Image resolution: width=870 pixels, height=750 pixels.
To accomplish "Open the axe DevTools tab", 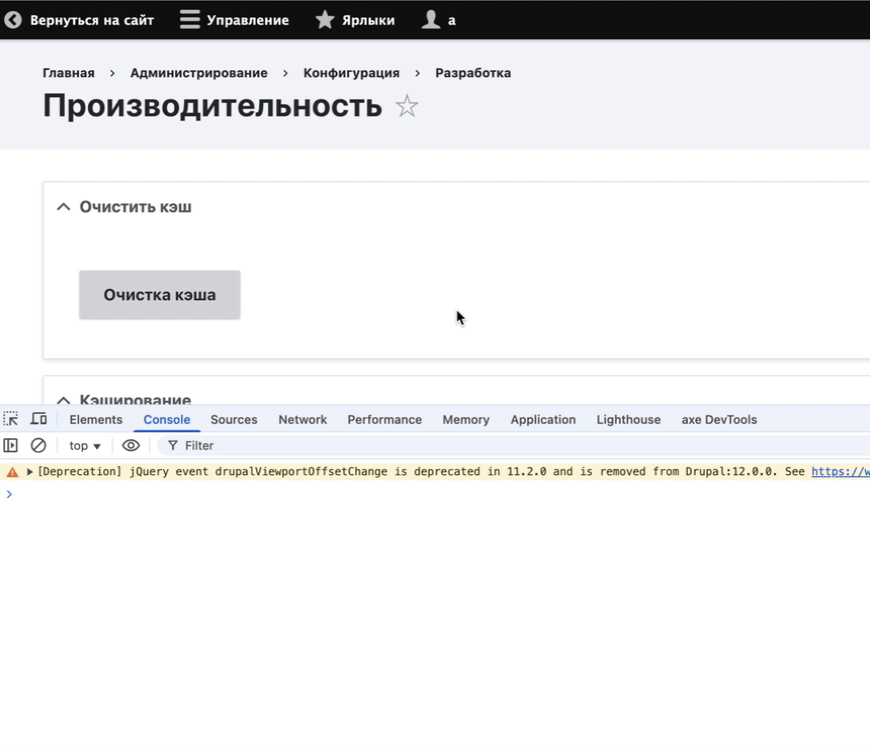I will [x=719, y=419].
